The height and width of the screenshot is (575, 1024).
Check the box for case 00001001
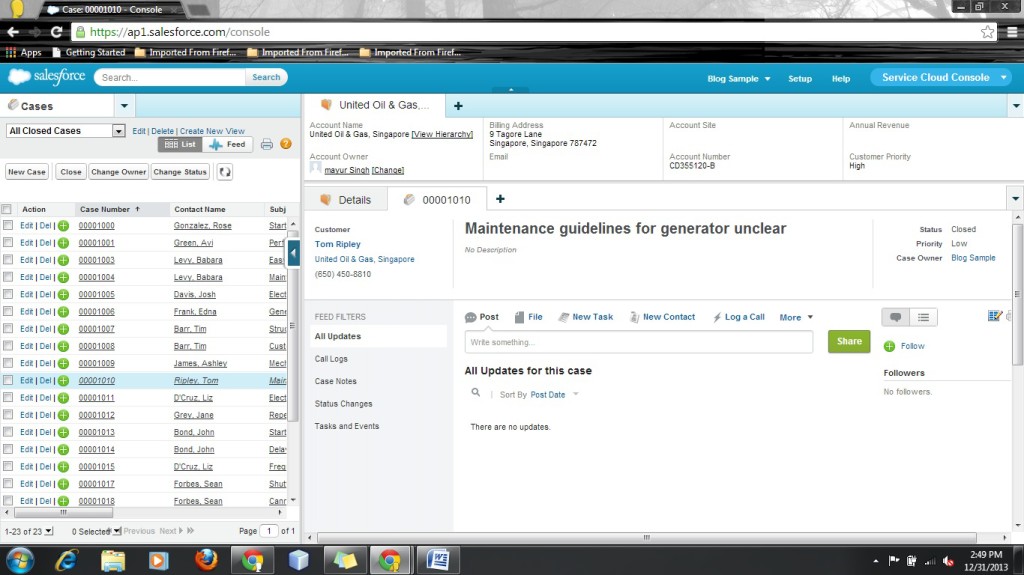pyautogui.click(x=8, y=242)
